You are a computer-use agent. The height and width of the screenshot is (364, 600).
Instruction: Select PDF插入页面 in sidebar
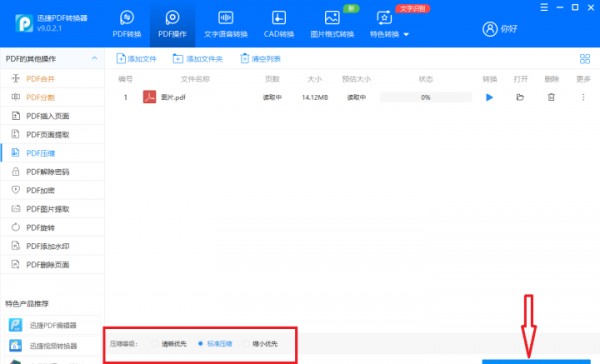tap(52, 116)
